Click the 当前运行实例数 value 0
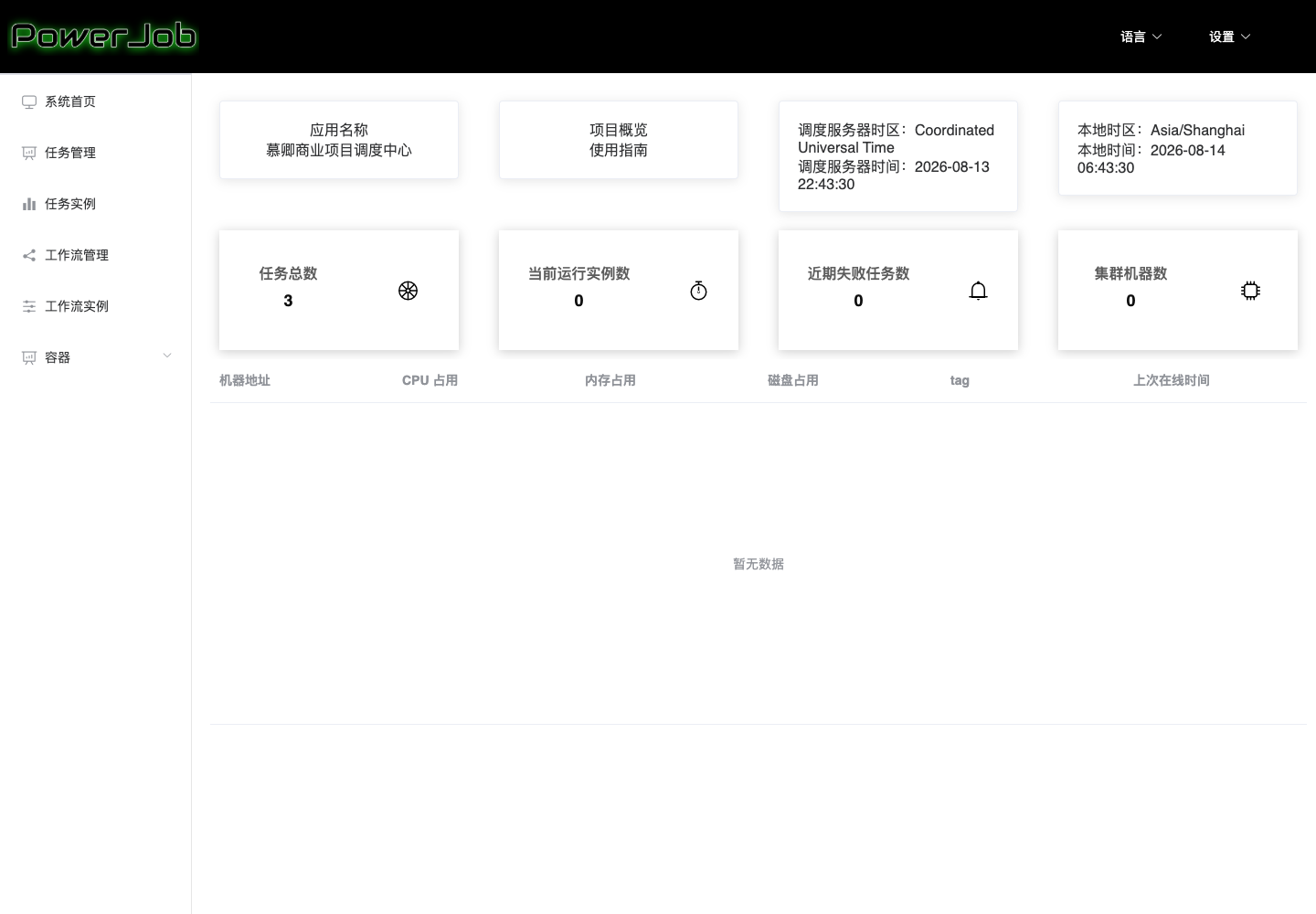The height and width of the screenshot is (914, 1316). [578, 301]
